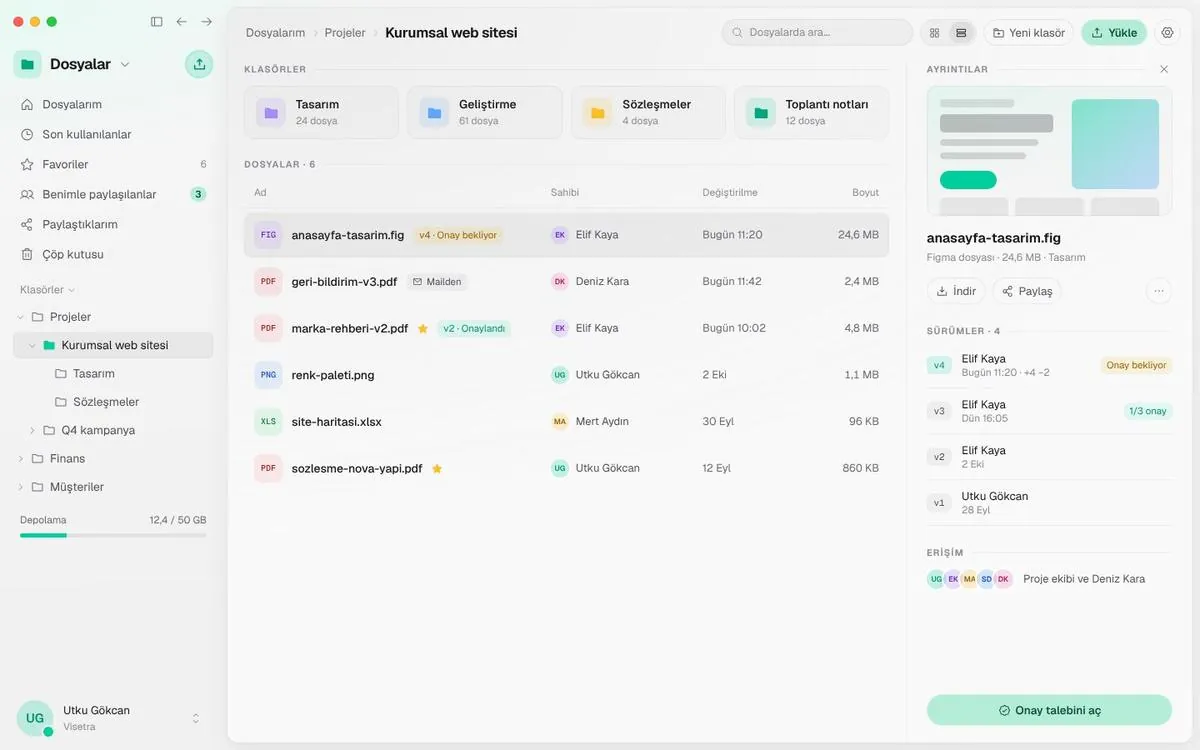Image resolution: width=1200 pixels, height=750 pixels.
Task: Open Çöp kutusu in the sidebar
Action: pyautogui.click(x=113, y=254)
